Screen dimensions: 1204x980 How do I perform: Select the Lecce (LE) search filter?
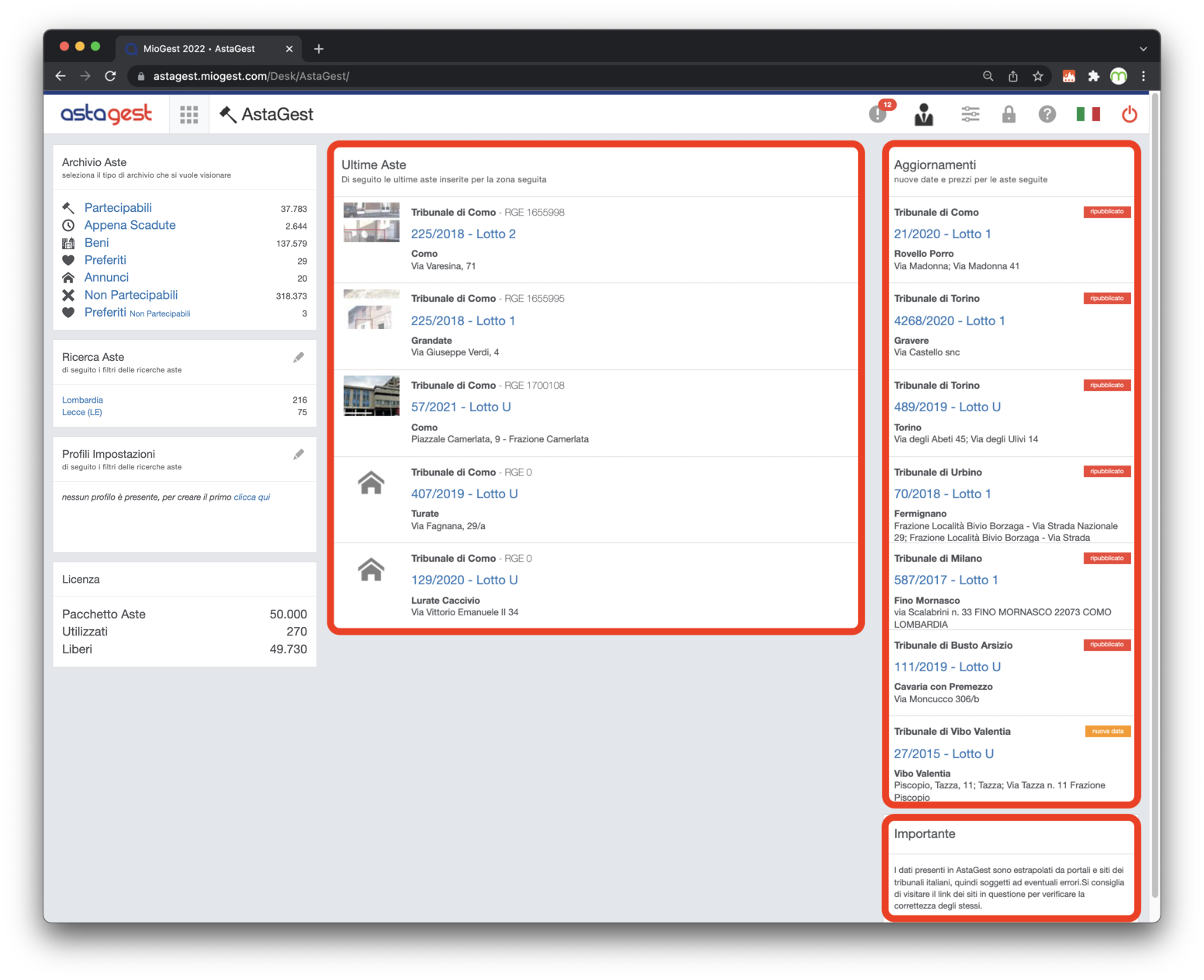[82, 412]
